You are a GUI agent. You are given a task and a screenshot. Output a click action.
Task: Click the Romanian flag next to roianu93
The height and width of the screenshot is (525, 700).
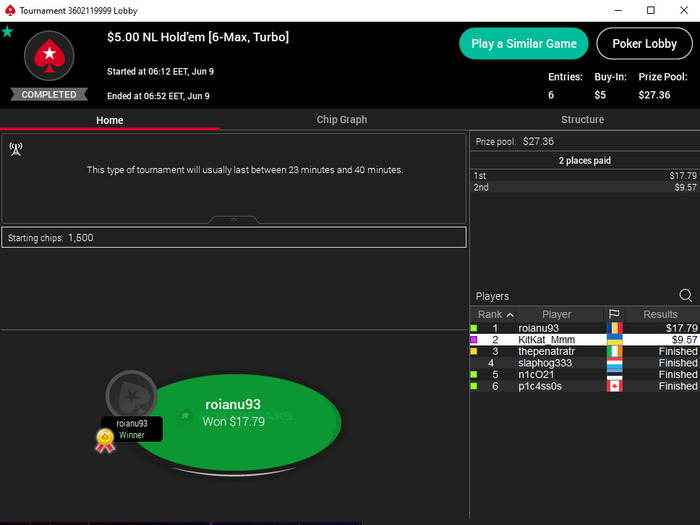pyautogui.click(x=615, y=328)
